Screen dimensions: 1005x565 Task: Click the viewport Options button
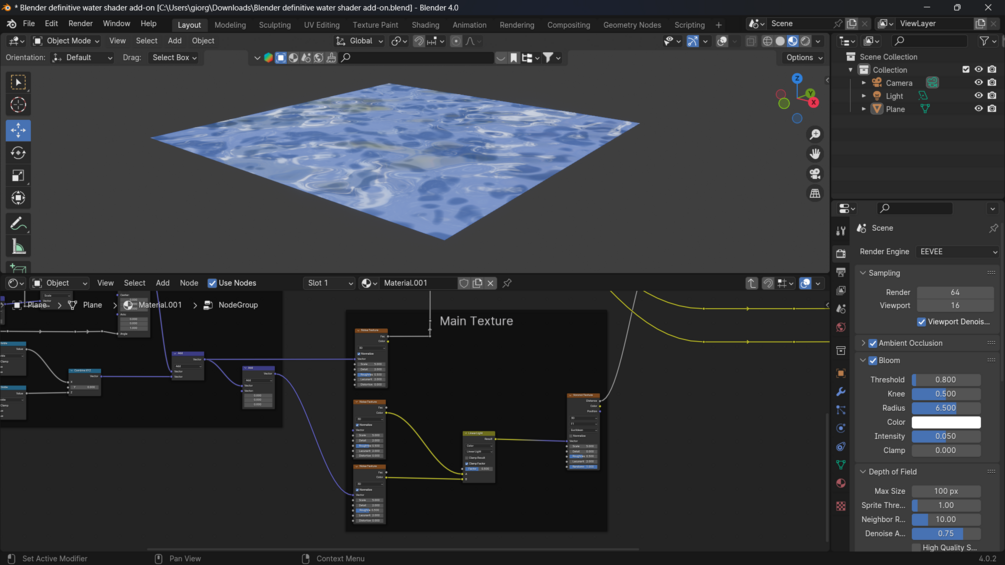pyautogui.click(x=804, y=58)
